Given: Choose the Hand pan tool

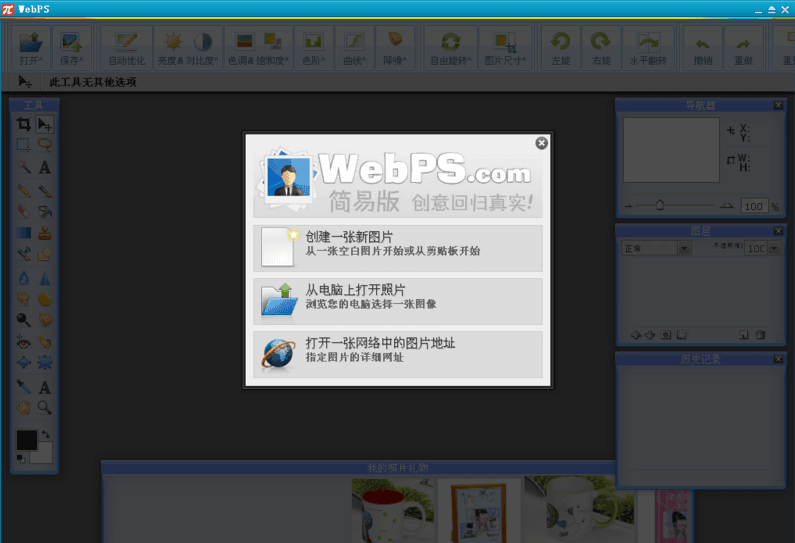Looking at the screenshot, I should pyautogui.click(x=23, y=407).
